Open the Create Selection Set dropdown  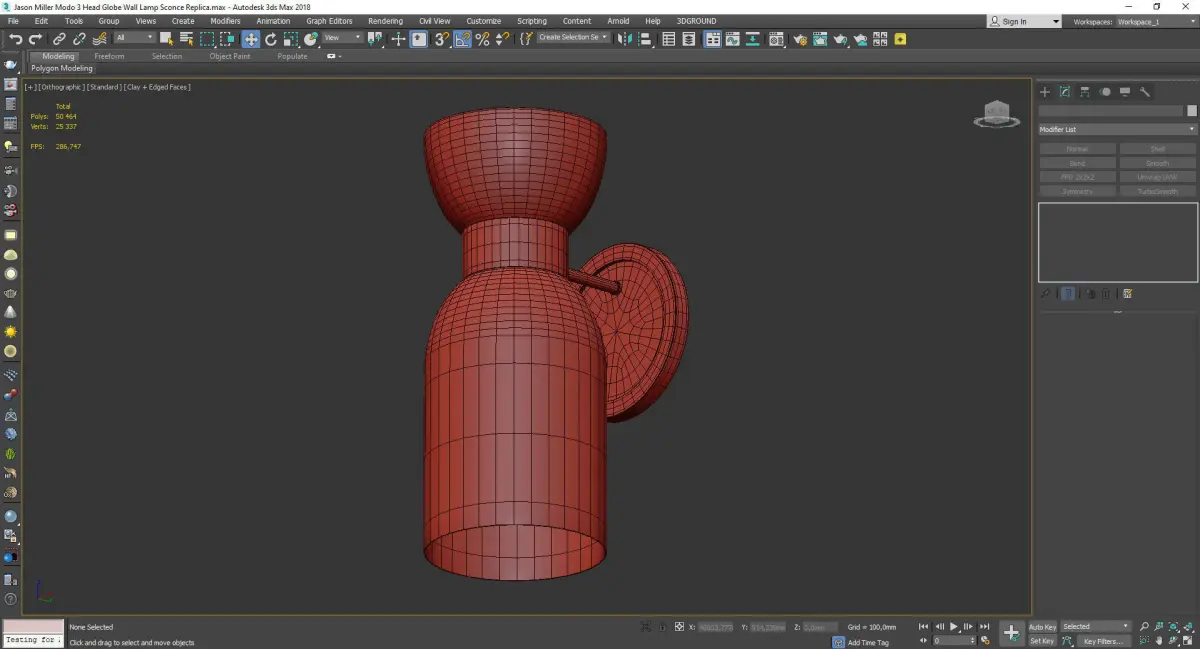pos(573,38)
